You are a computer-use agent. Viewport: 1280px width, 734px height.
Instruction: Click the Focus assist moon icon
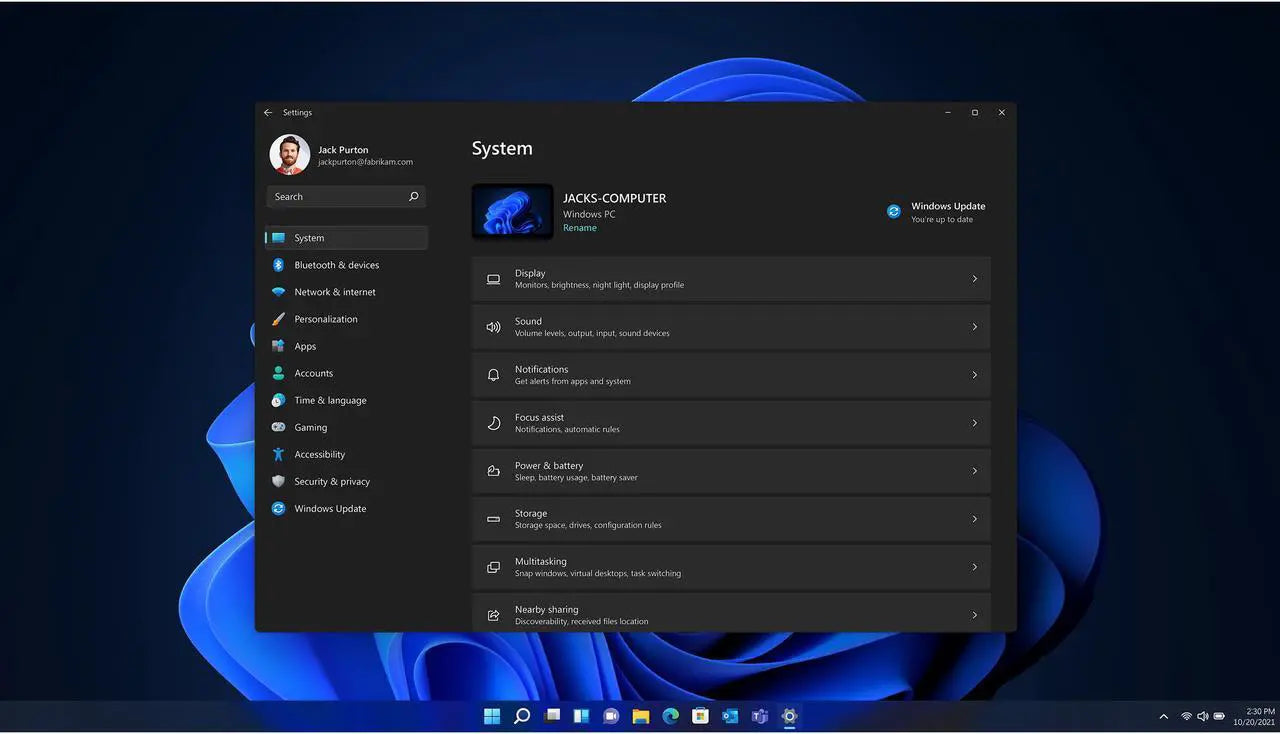[493, 423]
